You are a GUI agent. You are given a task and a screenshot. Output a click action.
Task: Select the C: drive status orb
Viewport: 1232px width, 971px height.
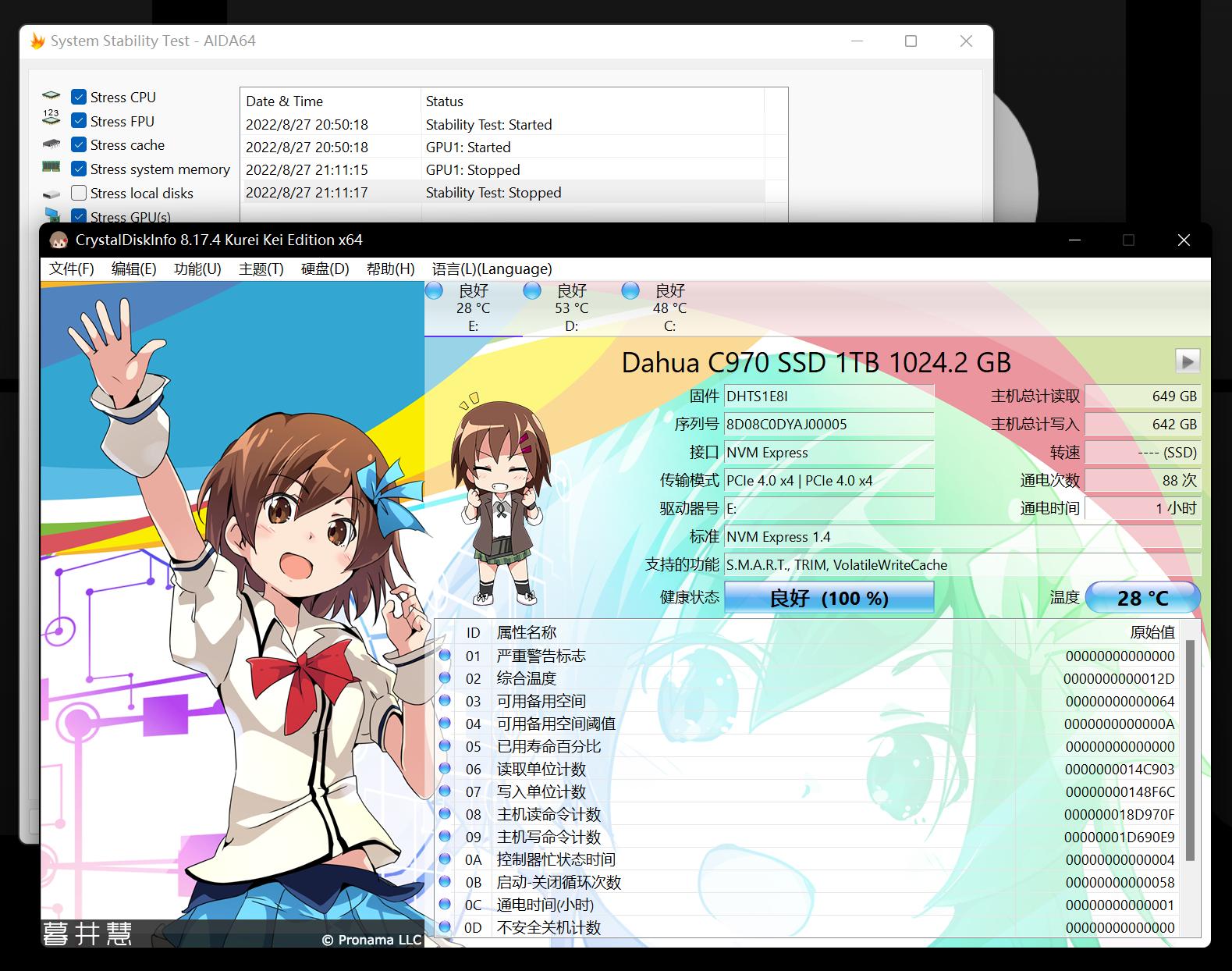click(x=630, y=291)
